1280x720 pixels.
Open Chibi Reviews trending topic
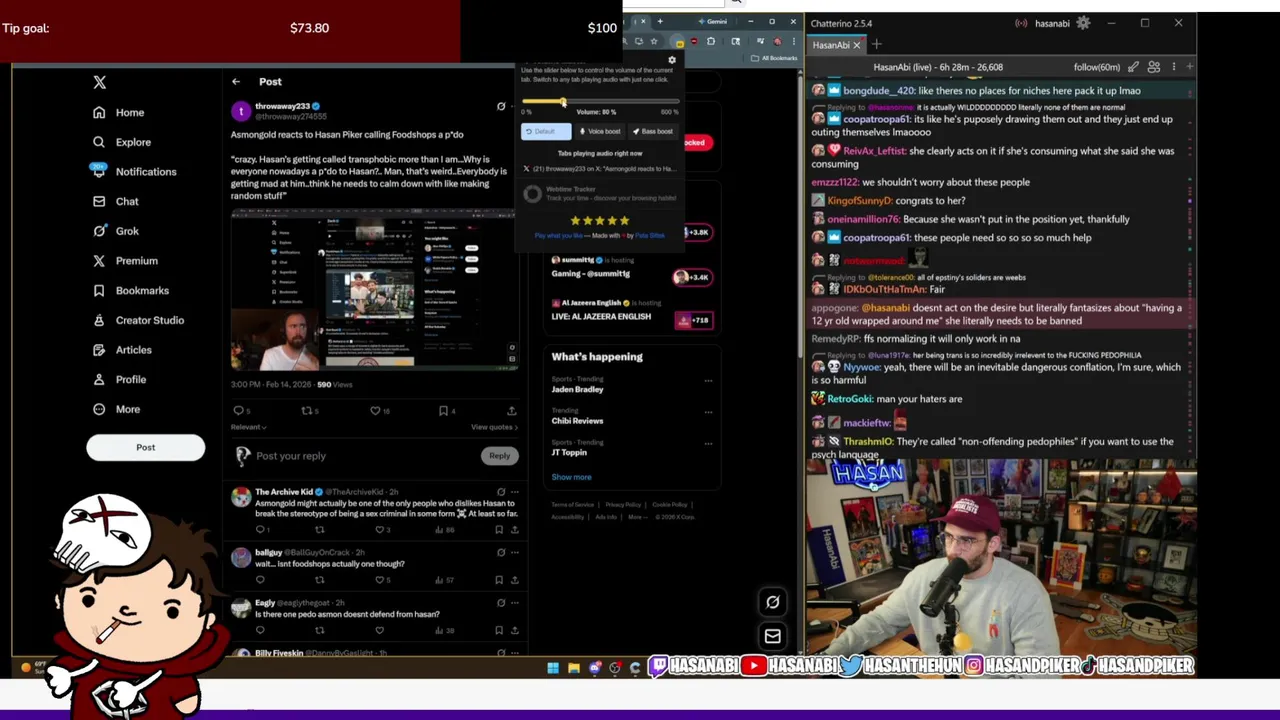577,421
